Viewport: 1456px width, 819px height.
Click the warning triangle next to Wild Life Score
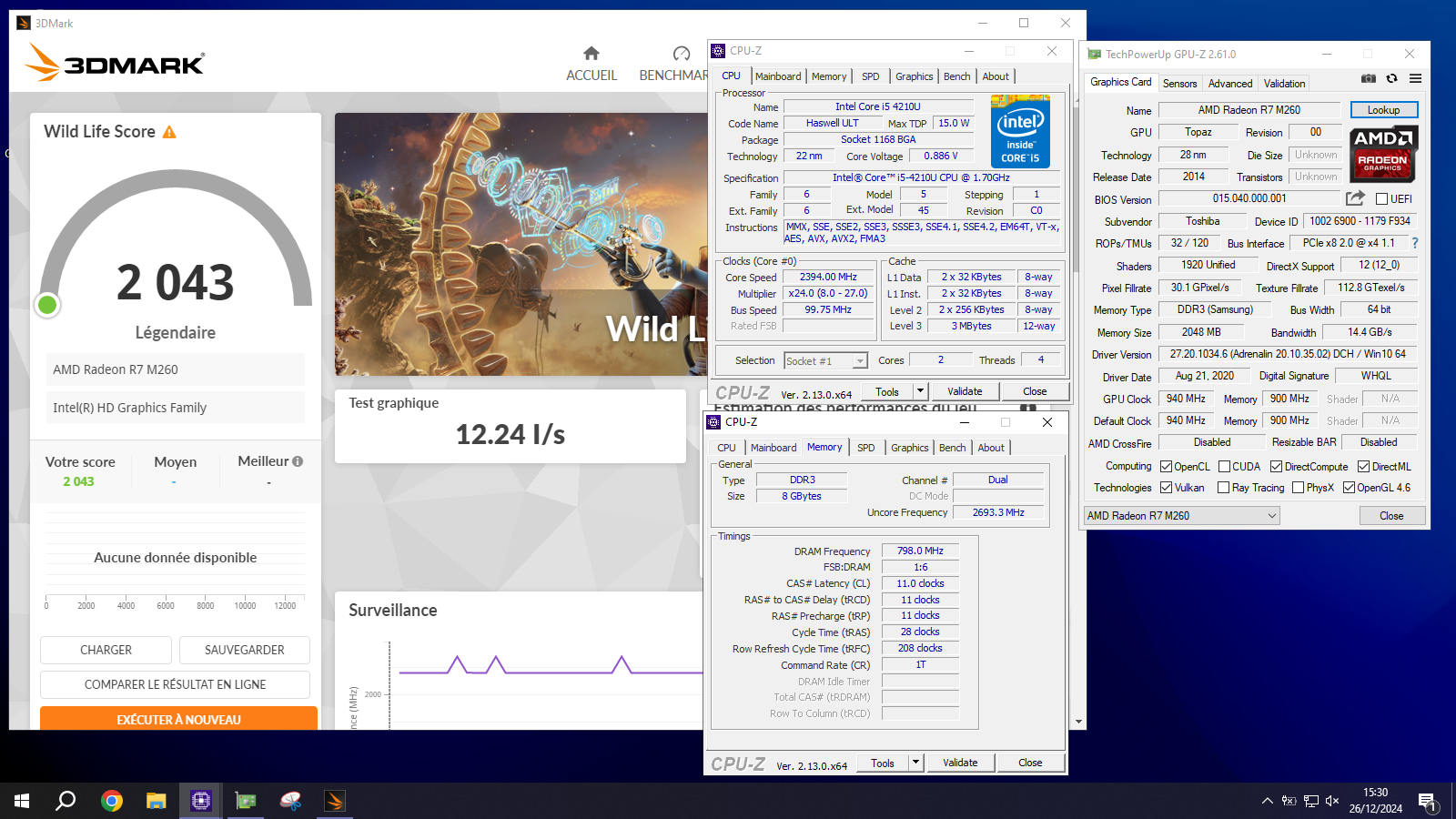tap(169, 132)
